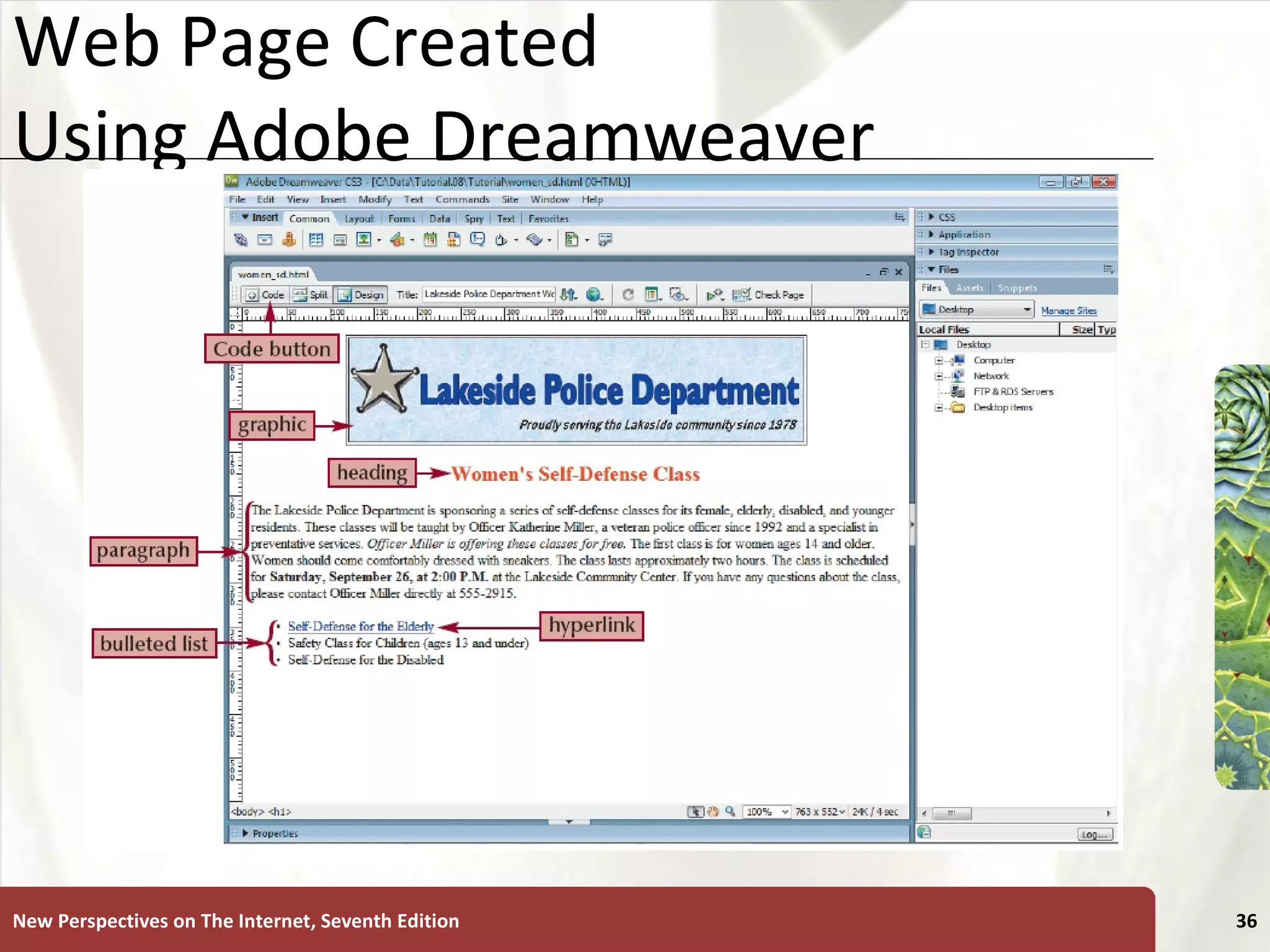Screen dimensions: 1270x952
Task: Open the Site menu
Action: click(510, 200)
